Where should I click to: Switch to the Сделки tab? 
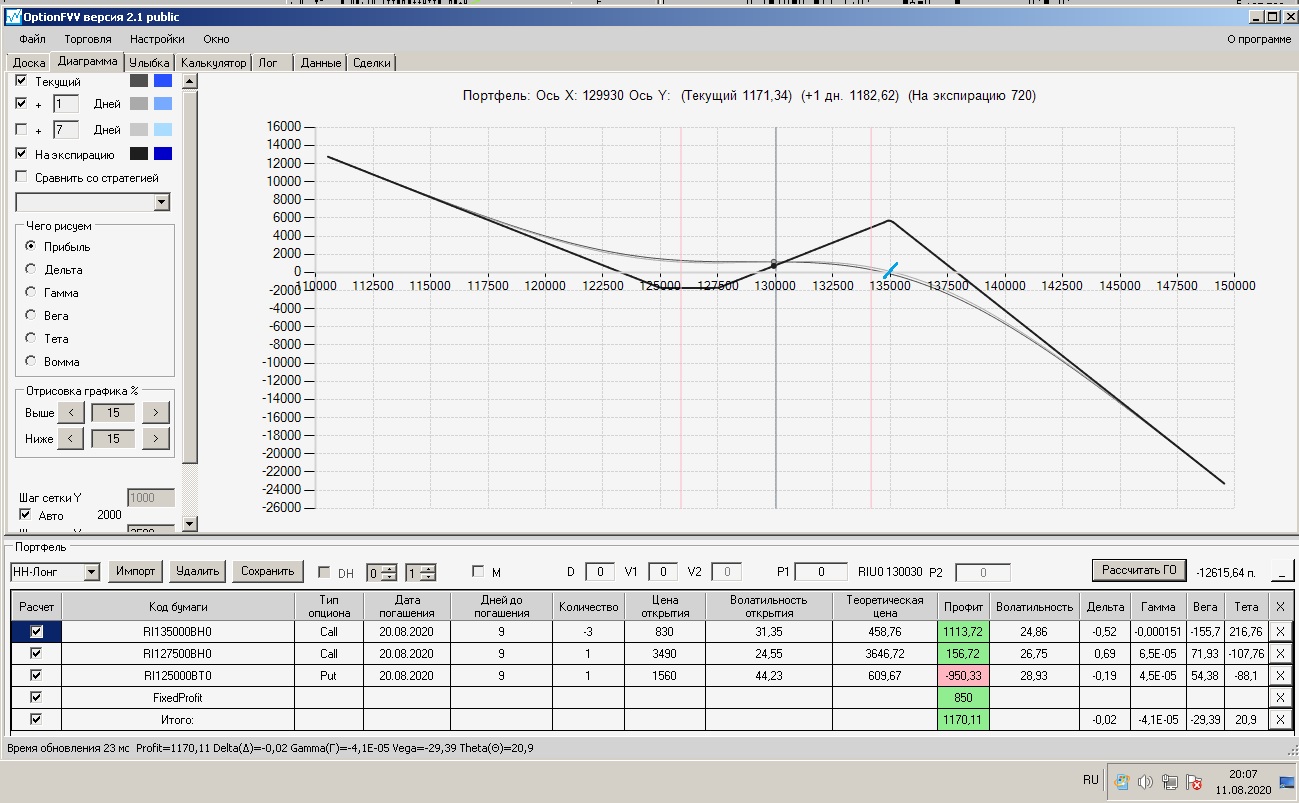coord(372,63)
